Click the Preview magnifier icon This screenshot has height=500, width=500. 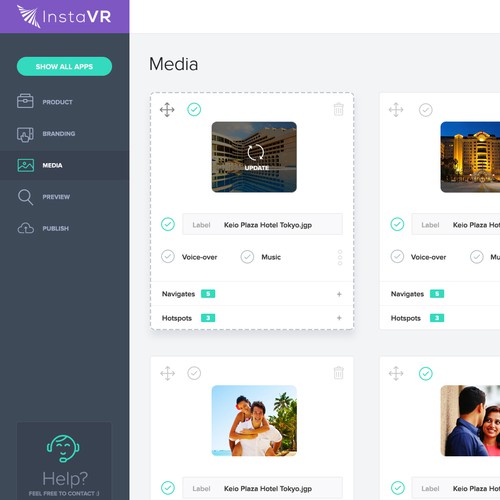[x=25, y=197]
